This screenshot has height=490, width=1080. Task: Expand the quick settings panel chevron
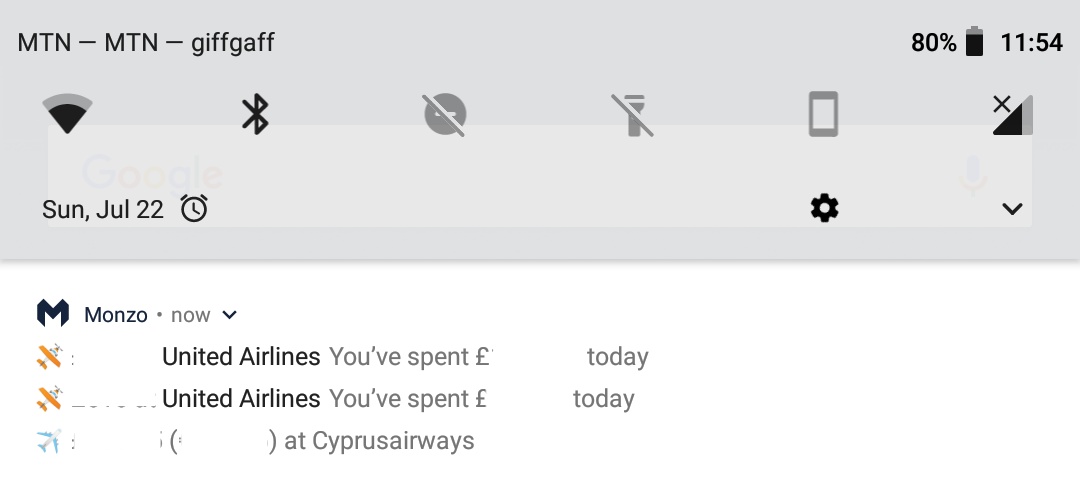pyautogui.click(x=1012, y=209)
